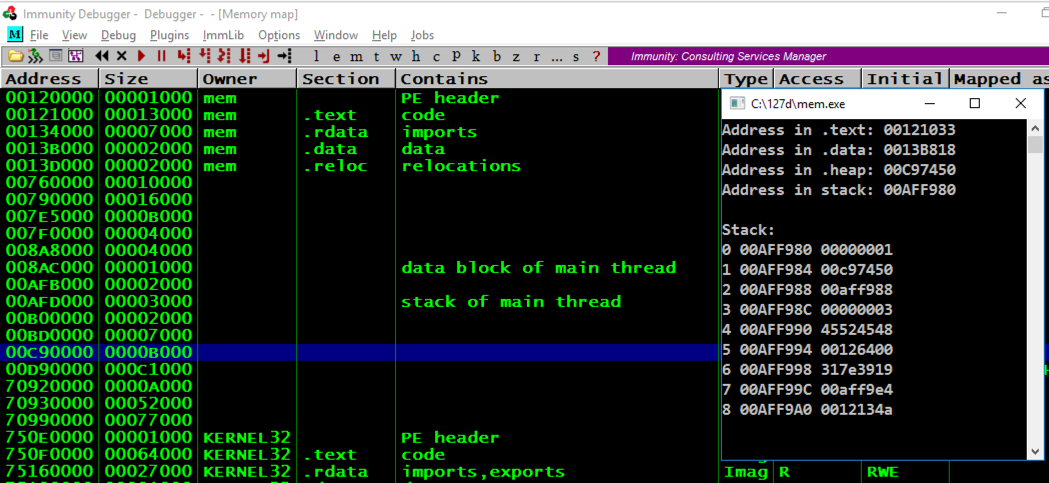Viewport: 1049px width, 483px height.
Task: Open the Help menu
Action: 384,35
